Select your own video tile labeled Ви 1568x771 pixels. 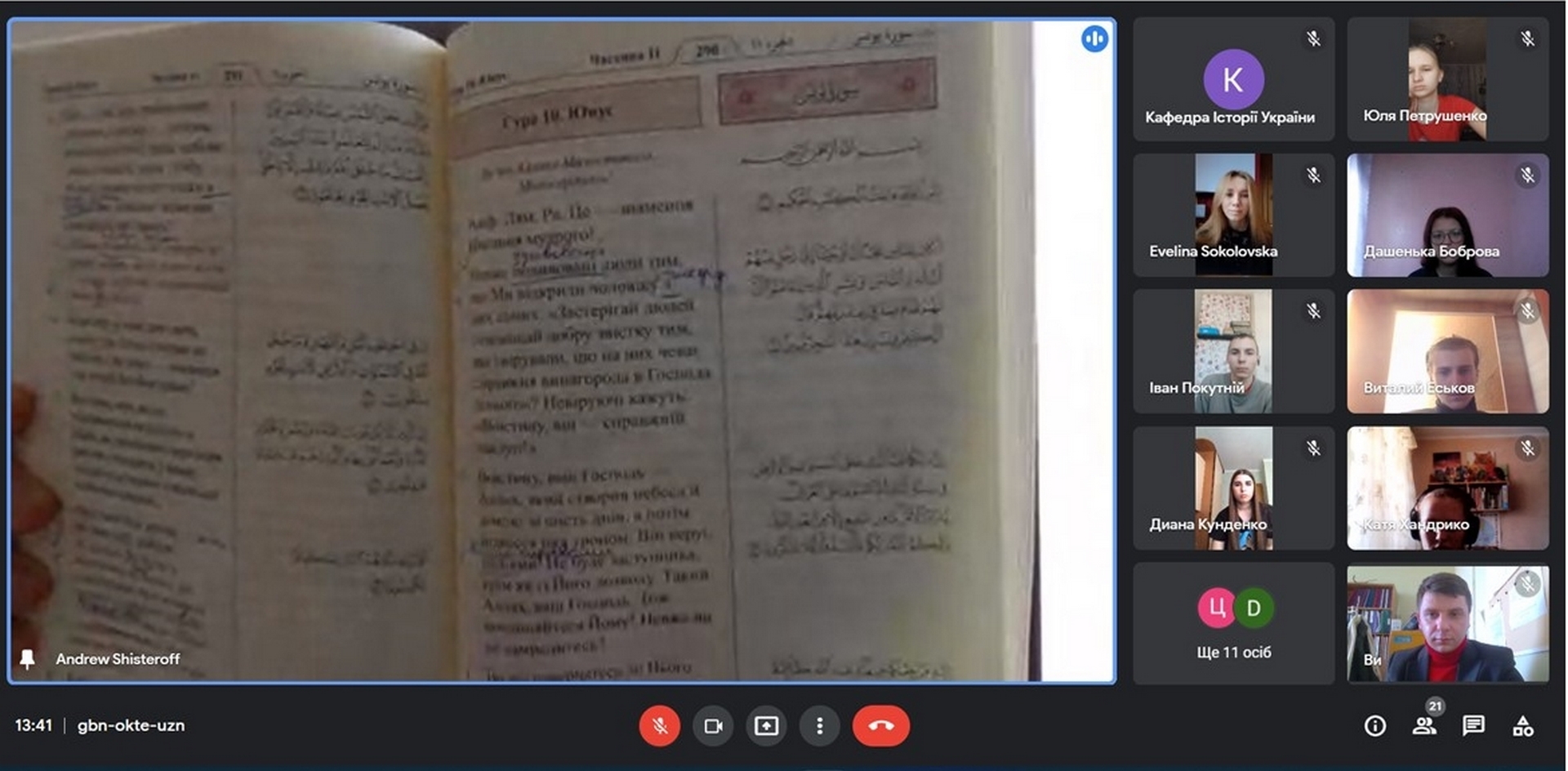pyautogui.click(x=1447, y=623)
